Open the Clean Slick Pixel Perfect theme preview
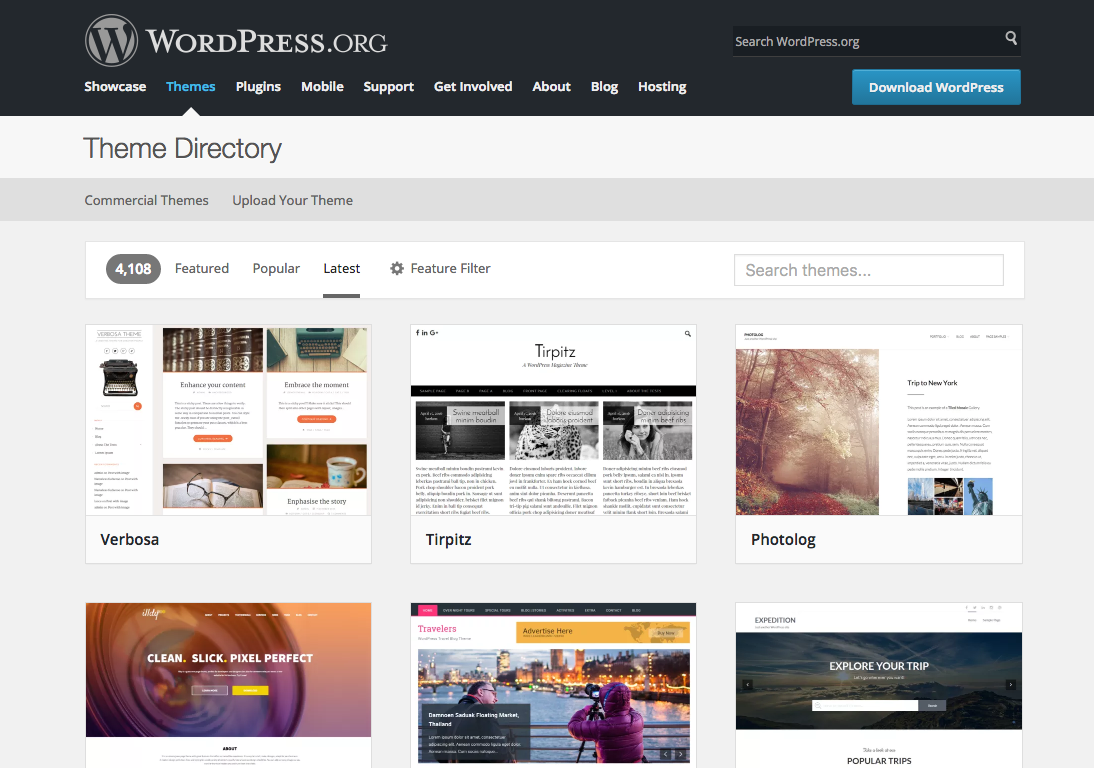 point(228,686)
